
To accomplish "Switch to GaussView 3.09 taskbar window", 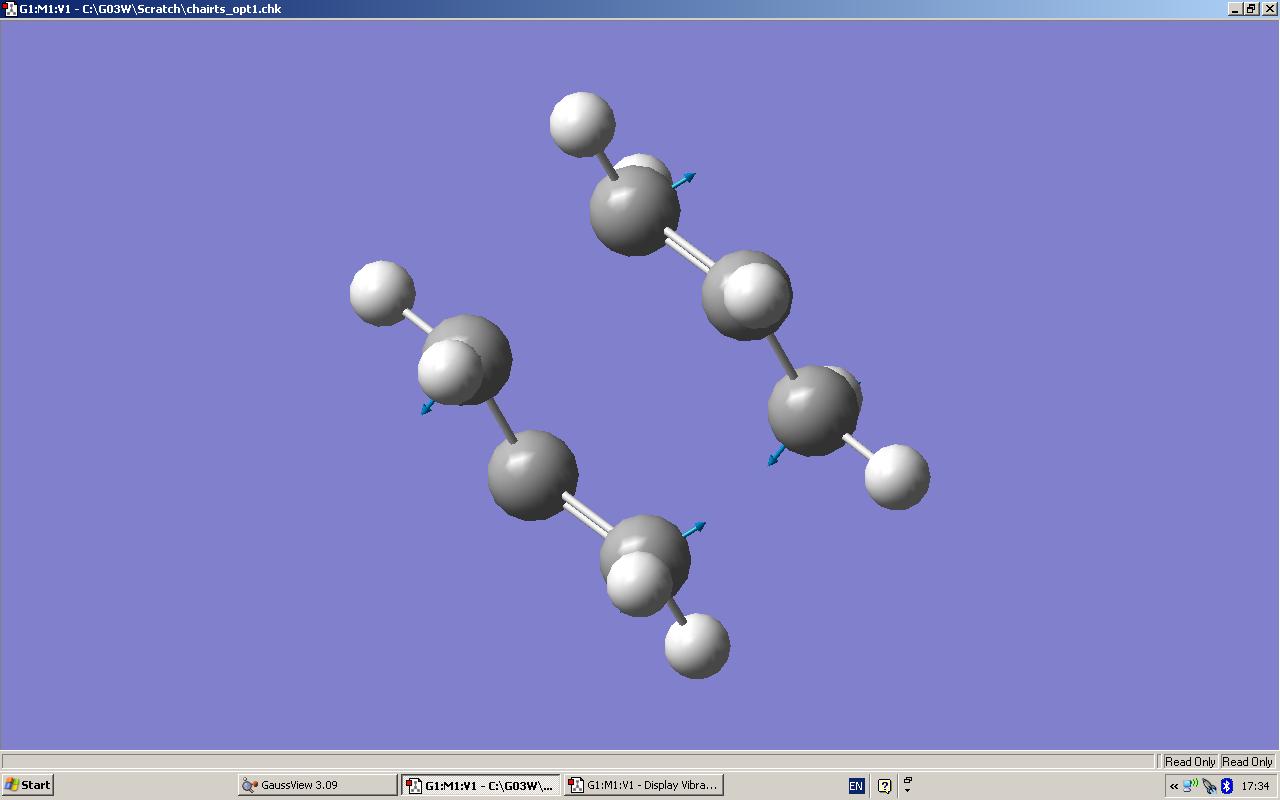I will 318,785.
